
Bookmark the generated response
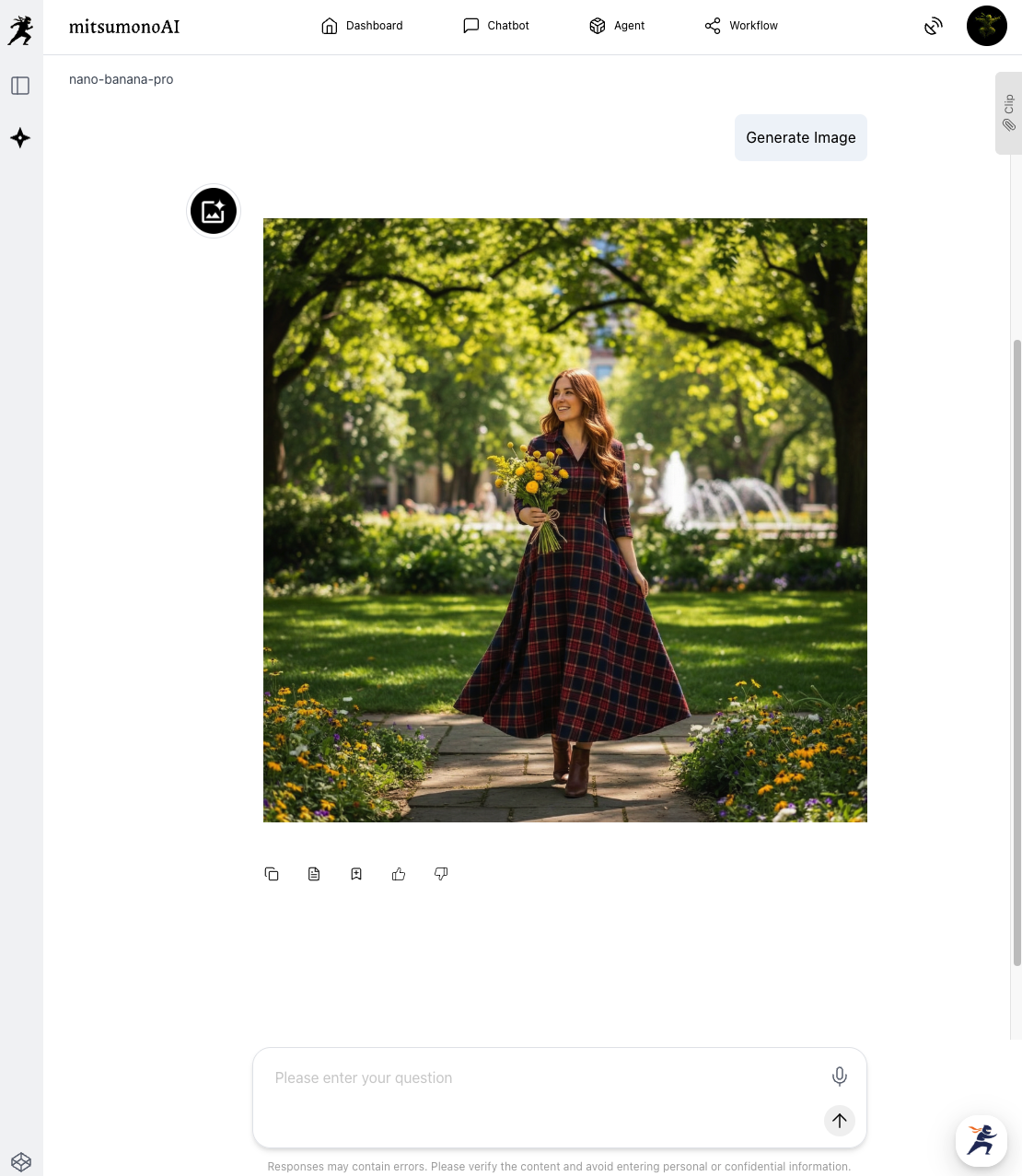[356, 874]
